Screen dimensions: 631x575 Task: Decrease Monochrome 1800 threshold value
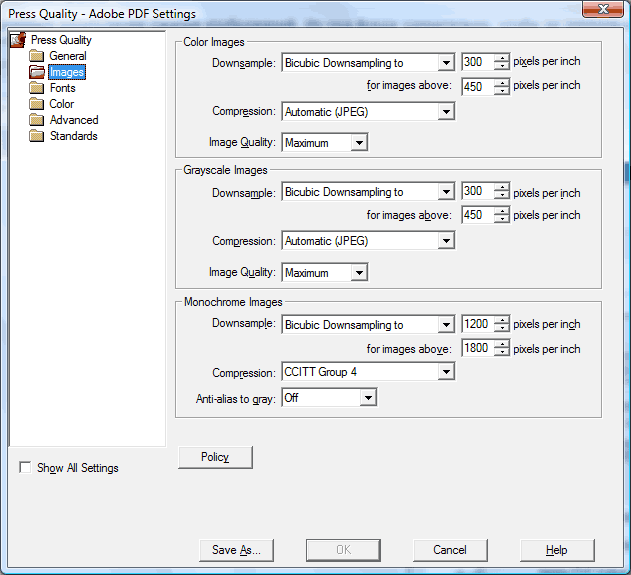pos(502,352)
